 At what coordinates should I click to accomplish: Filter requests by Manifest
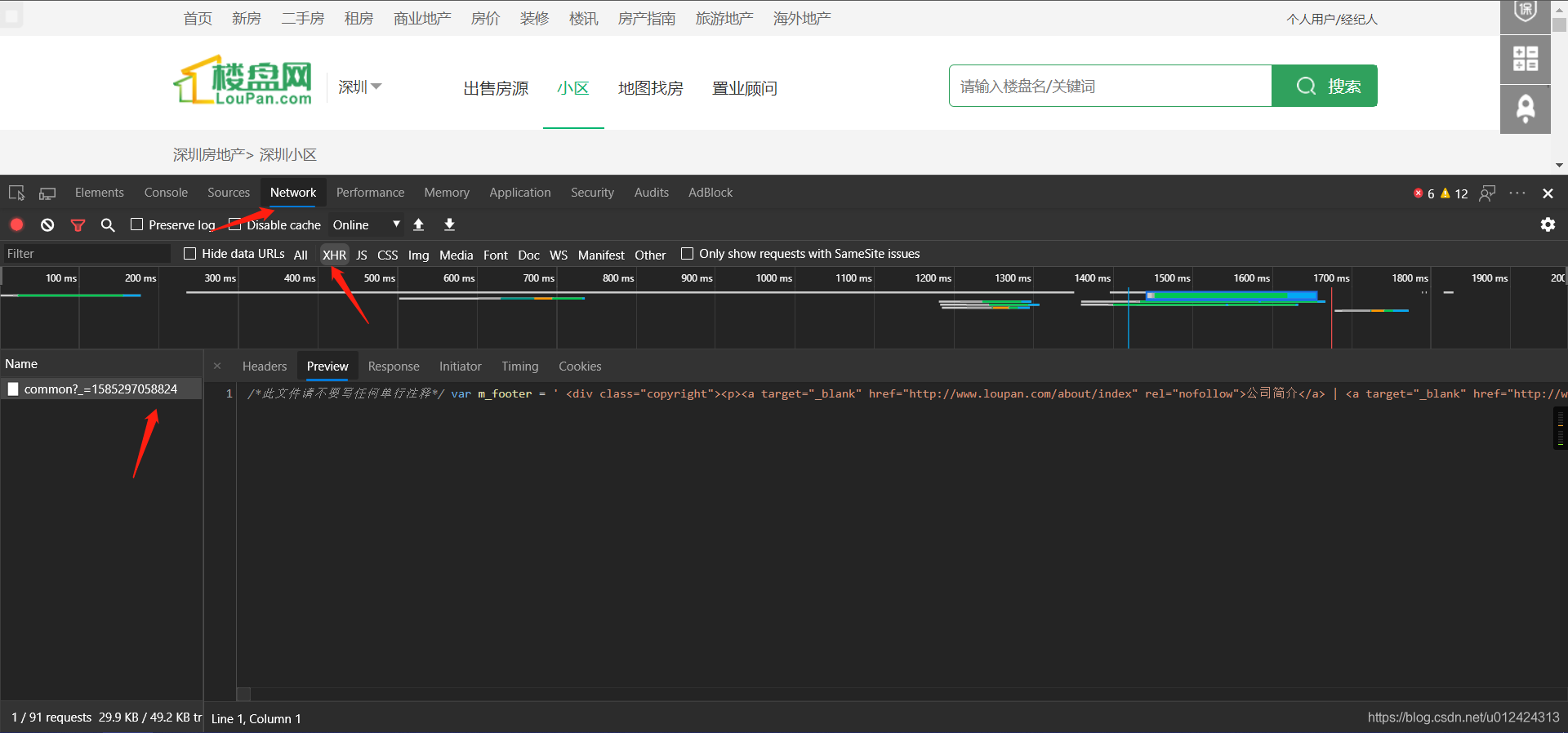[601, 255]
